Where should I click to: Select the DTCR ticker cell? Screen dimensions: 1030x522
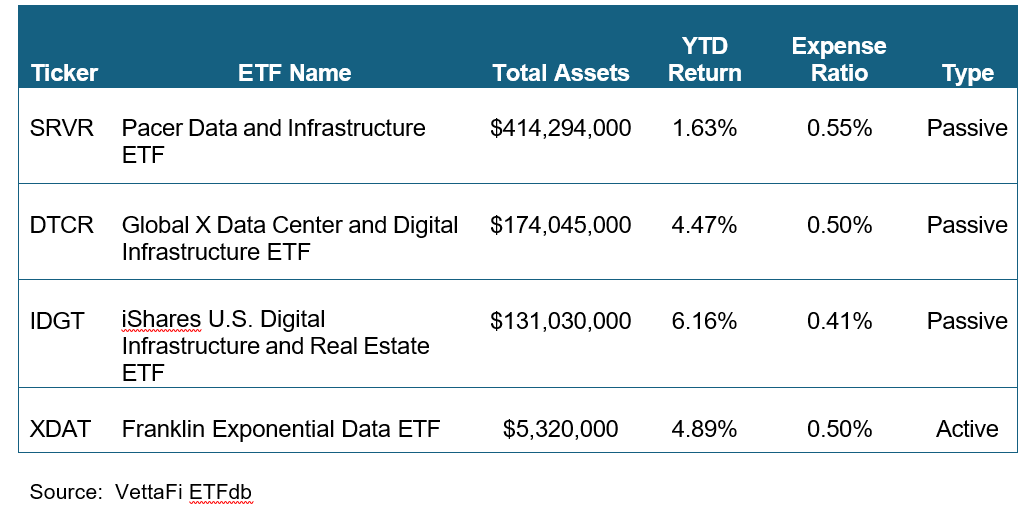point(62,225)
